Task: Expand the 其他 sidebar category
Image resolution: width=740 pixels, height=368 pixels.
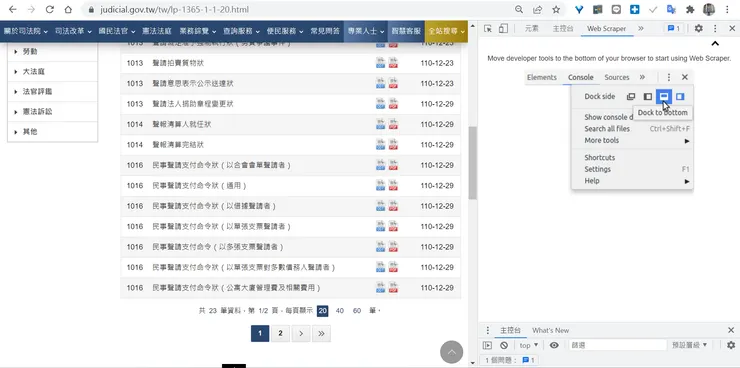Action: tap(52, 132)
